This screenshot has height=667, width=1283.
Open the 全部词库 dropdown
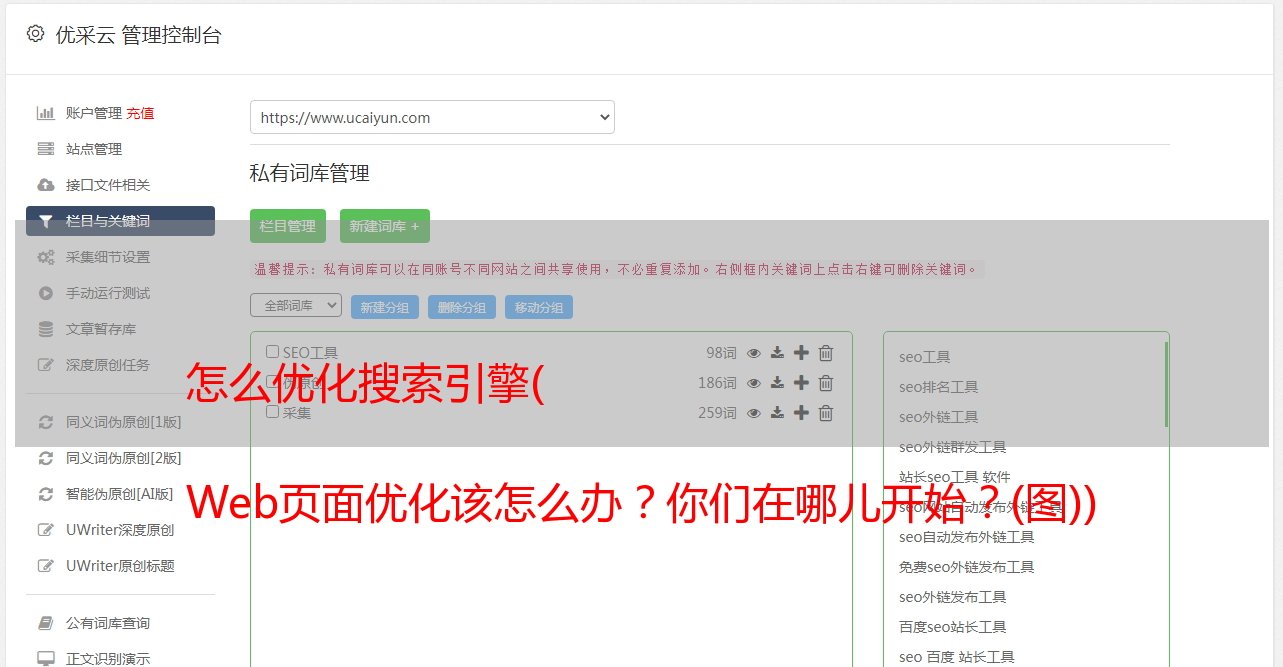click(296, 305)
